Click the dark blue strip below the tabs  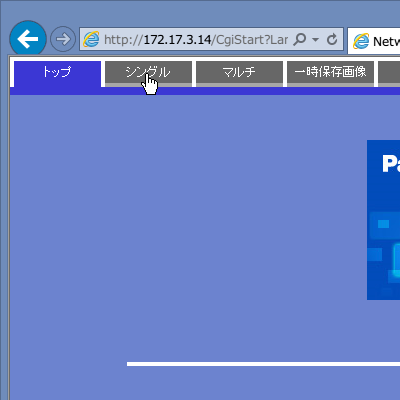pos(205,91)
